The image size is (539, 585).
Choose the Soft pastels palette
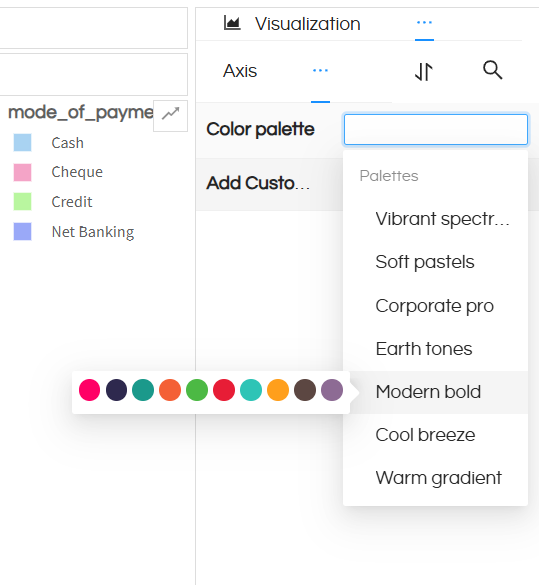tap(435, 262)
